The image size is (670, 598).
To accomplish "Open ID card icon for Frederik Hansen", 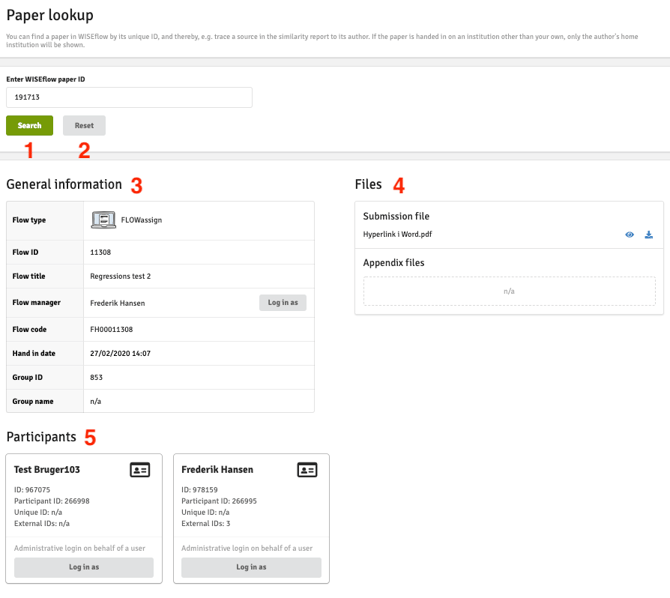I will [307, 470].
